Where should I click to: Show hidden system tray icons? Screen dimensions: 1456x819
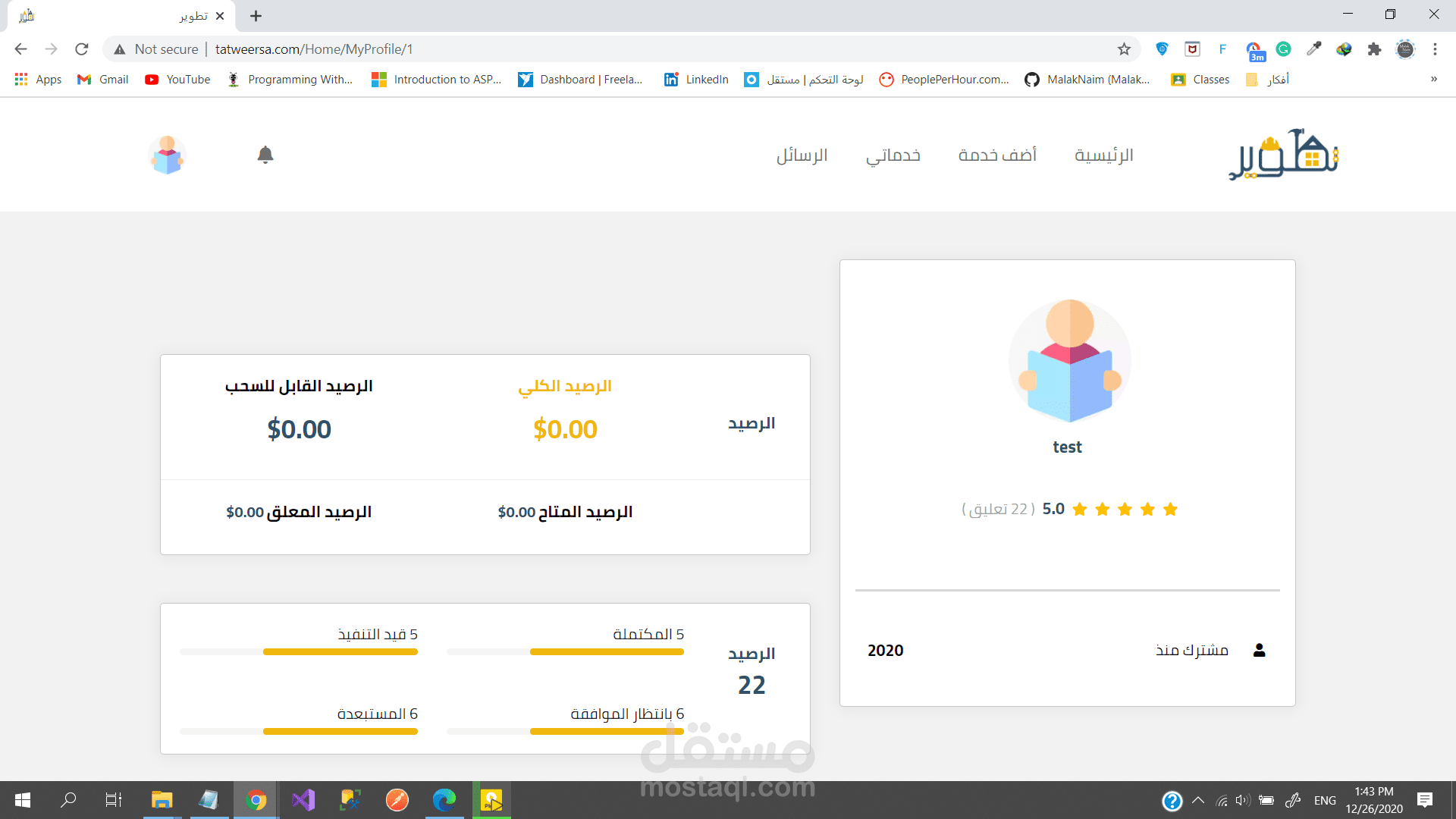(1198, 800)
